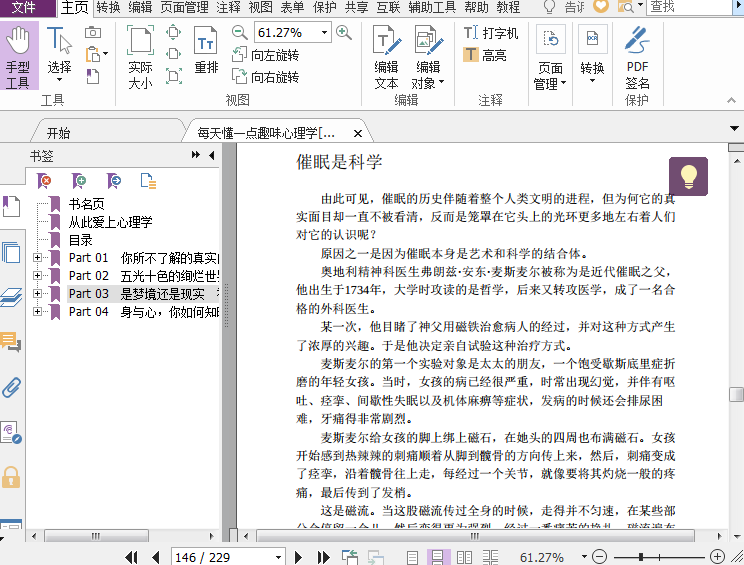The image size is (744, 565).
Task: Open the Comment (注释) ribbon tab
Action: [228, 7]
